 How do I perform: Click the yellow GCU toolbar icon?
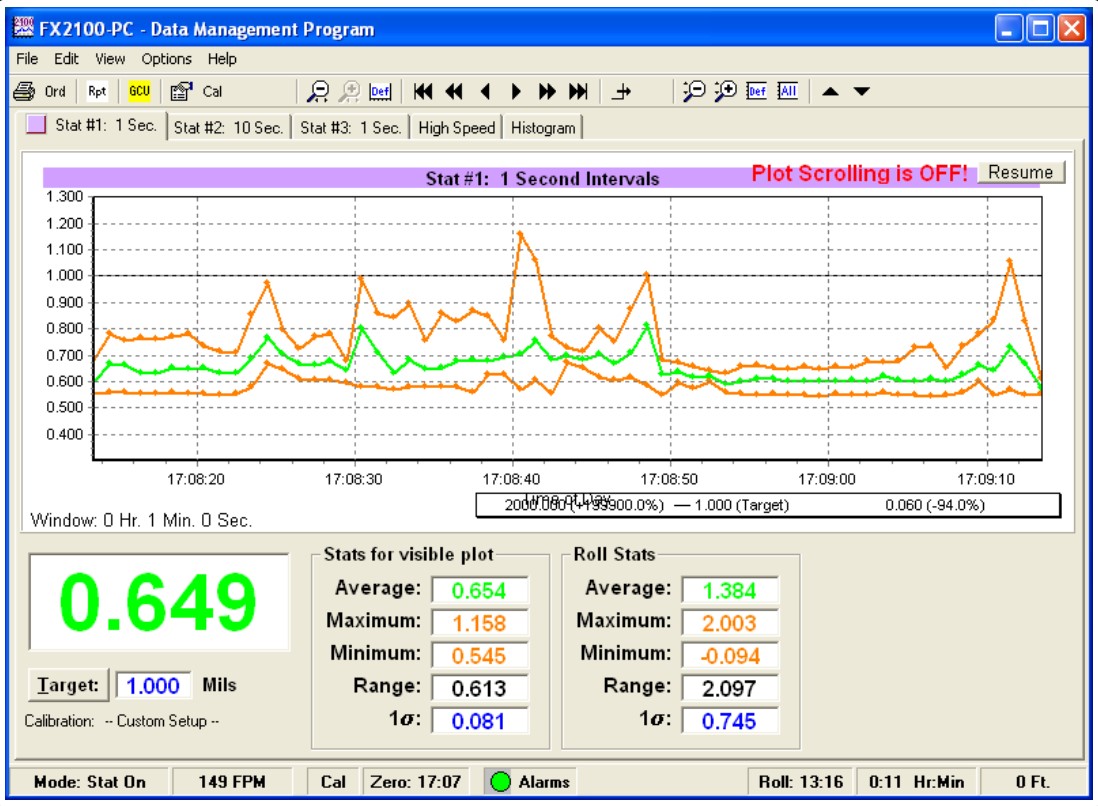[139, 91]
